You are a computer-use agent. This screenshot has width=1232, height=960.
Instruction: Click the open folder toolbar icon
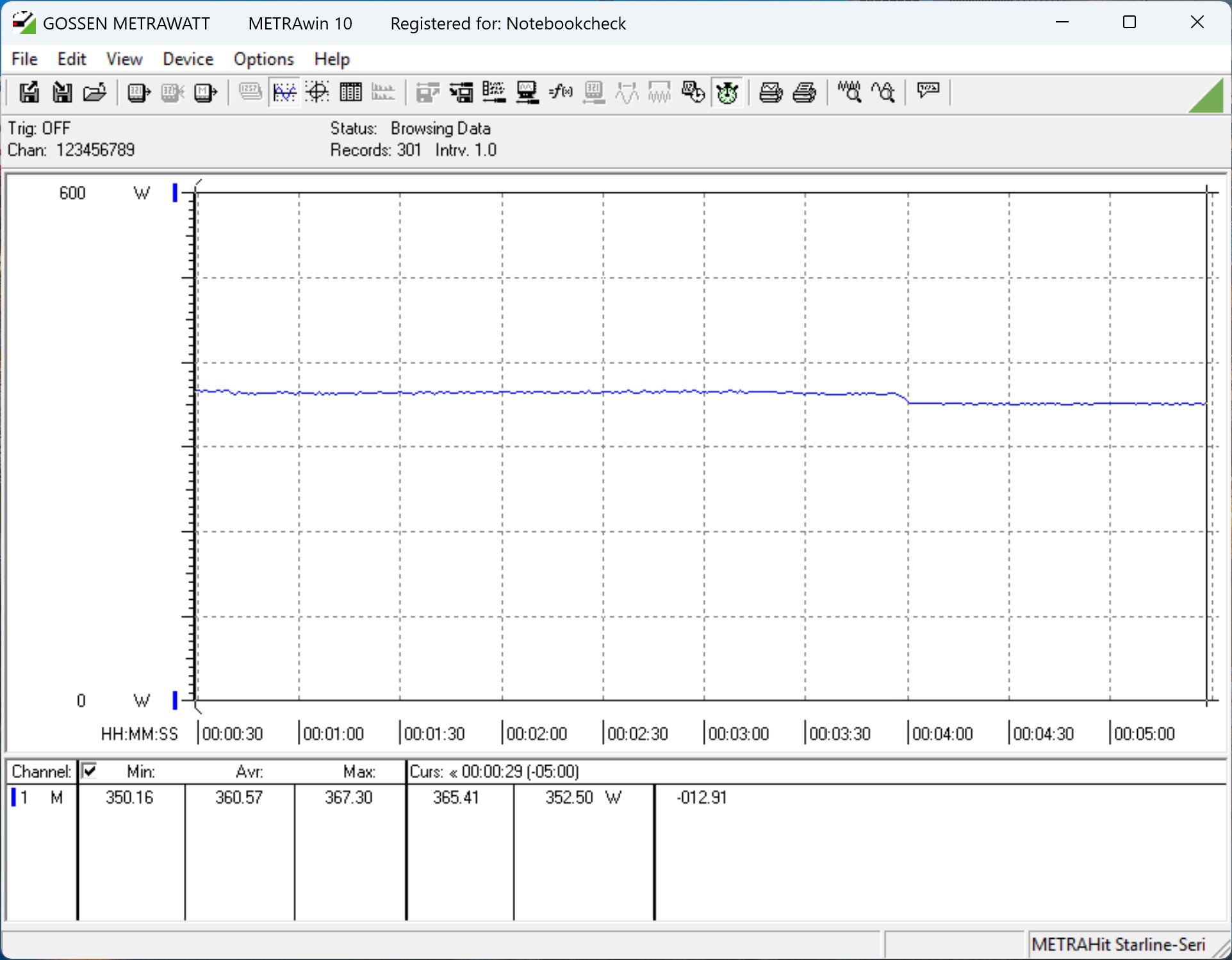tap(95, 93)
